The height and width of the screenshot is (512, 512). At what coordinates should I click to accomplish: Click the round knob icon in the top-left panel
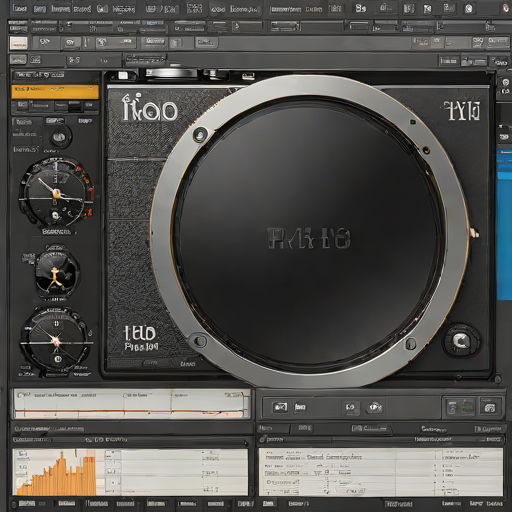click(60, 137)
